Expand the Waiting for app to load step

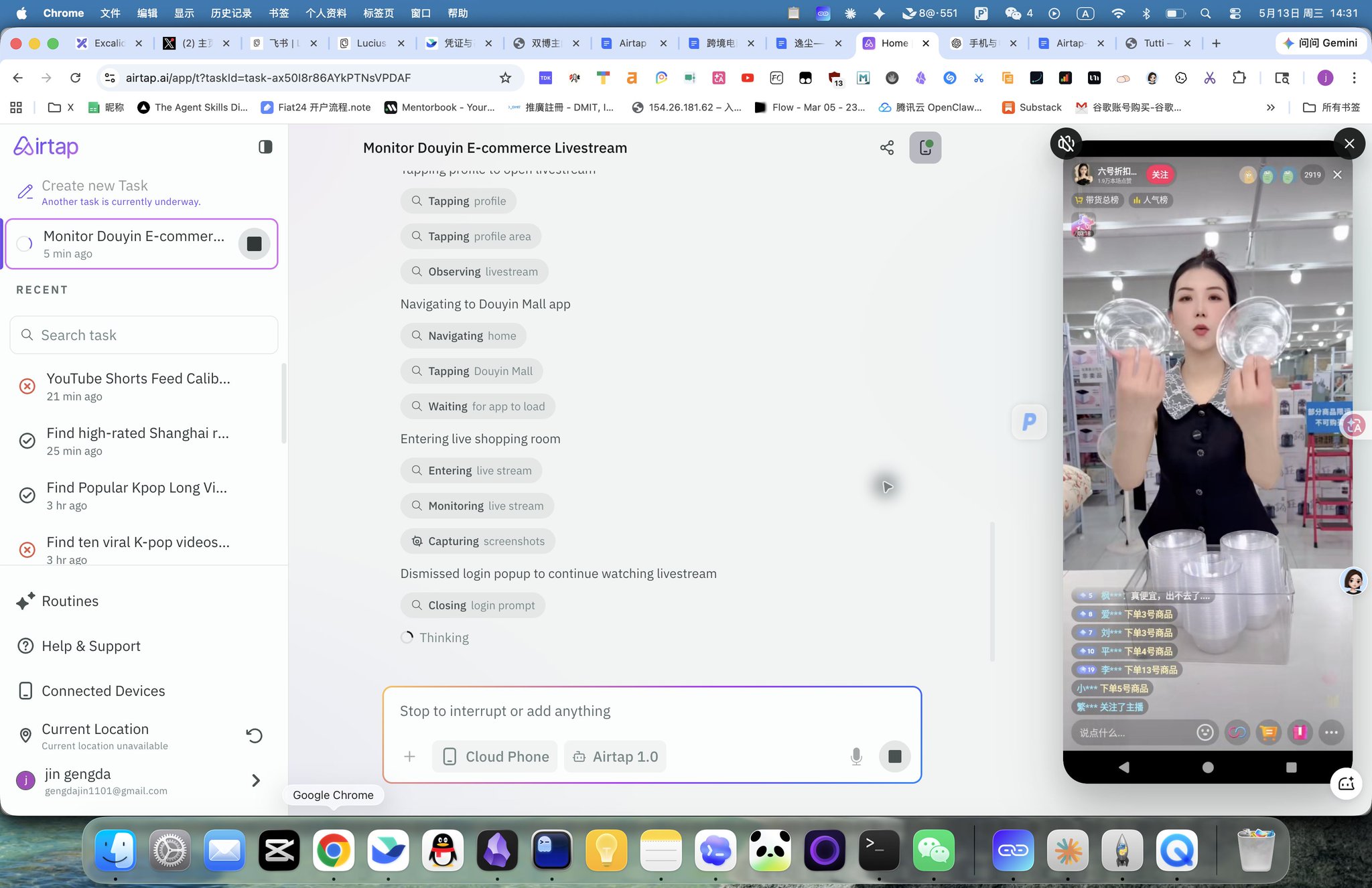(478, 406)
